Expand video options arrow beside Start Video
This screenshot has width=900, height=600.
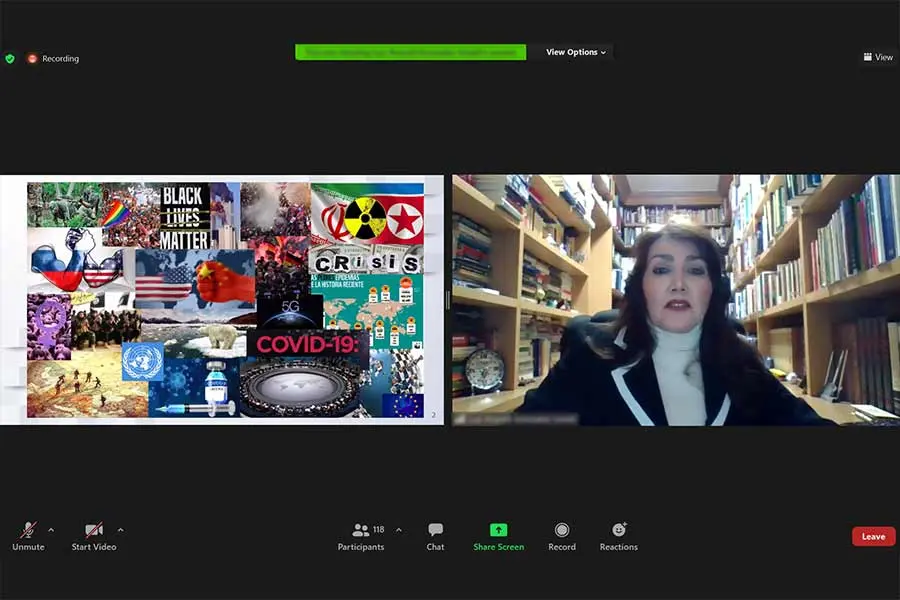[x=120, y=530]
